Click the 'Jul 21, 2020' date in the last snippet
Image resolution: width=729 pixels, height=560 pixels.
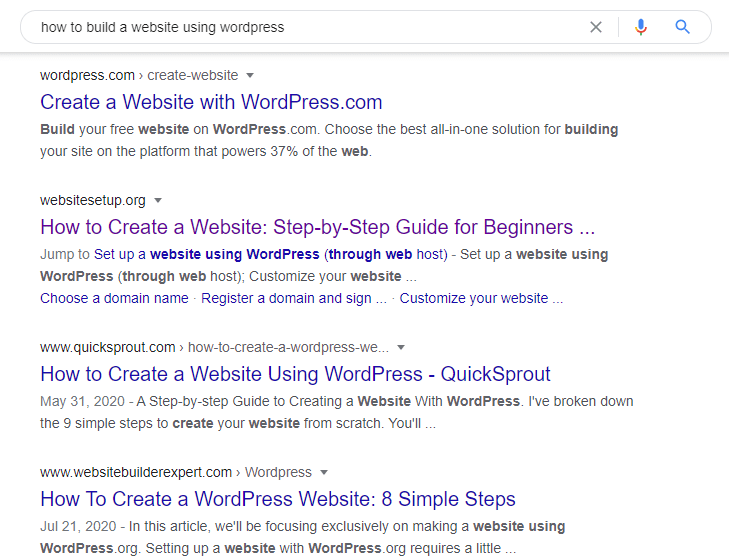(x=78, y=527)
